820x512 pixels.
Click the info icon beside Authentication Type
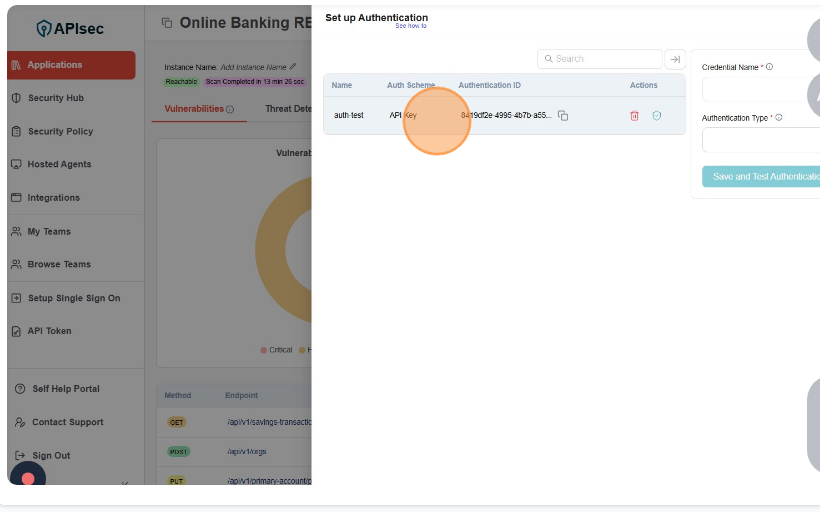778,118
